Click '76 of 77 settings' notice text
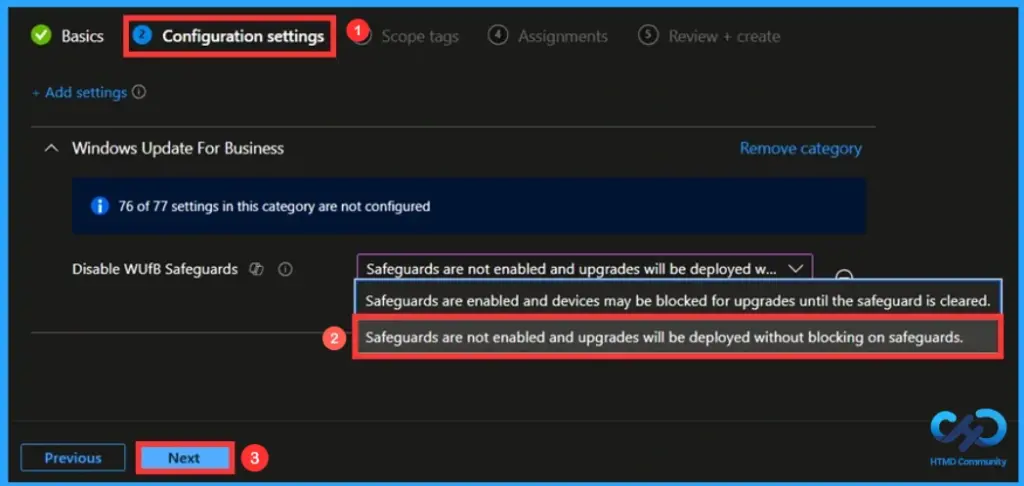 coord(274,206)
